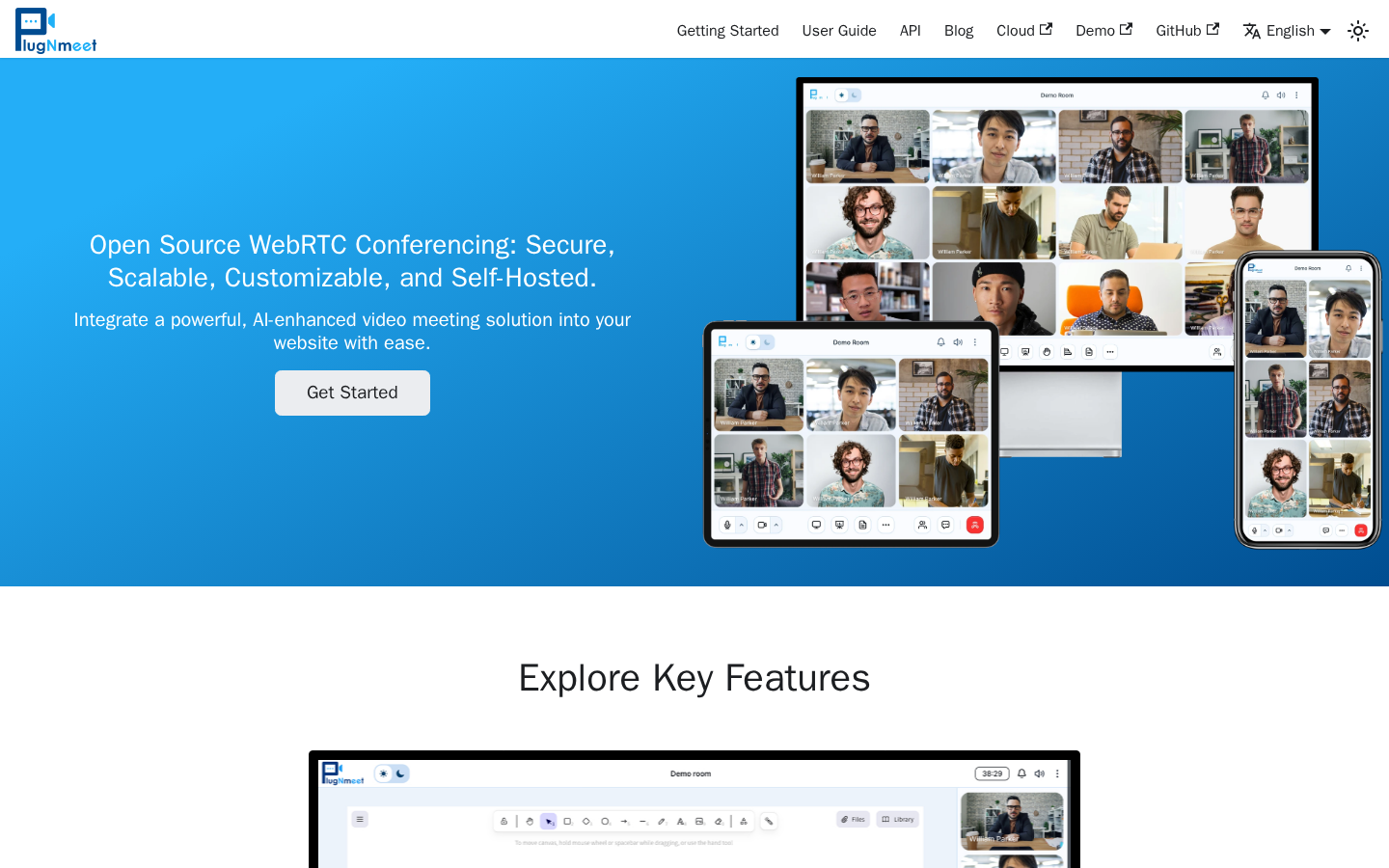Click the theme toggle in the whiteboard screenshot
Viewport: 1389px width, 868px height.
click(x=392, y=773)
